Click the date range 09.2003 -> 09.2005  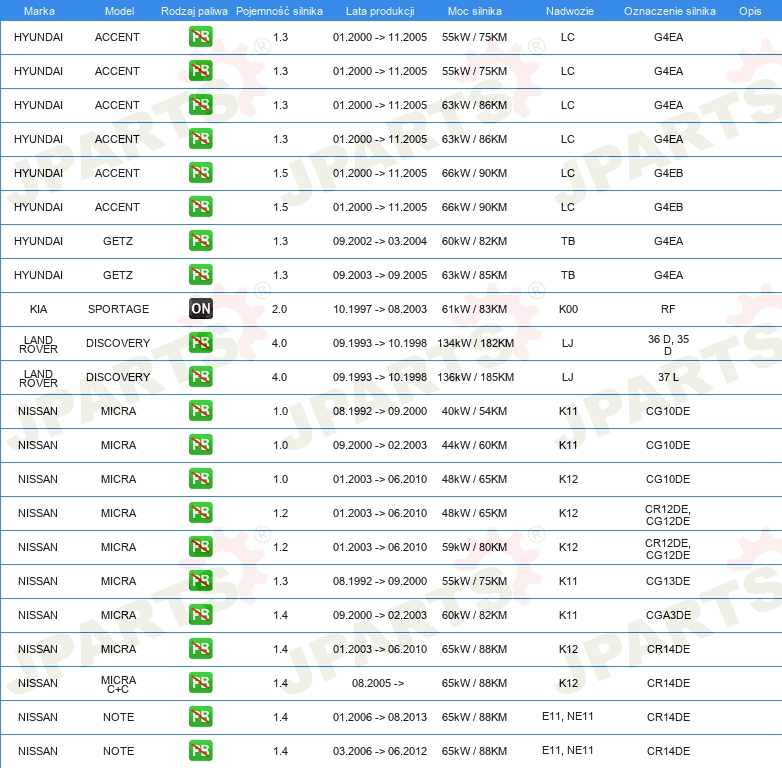[380, 275]
